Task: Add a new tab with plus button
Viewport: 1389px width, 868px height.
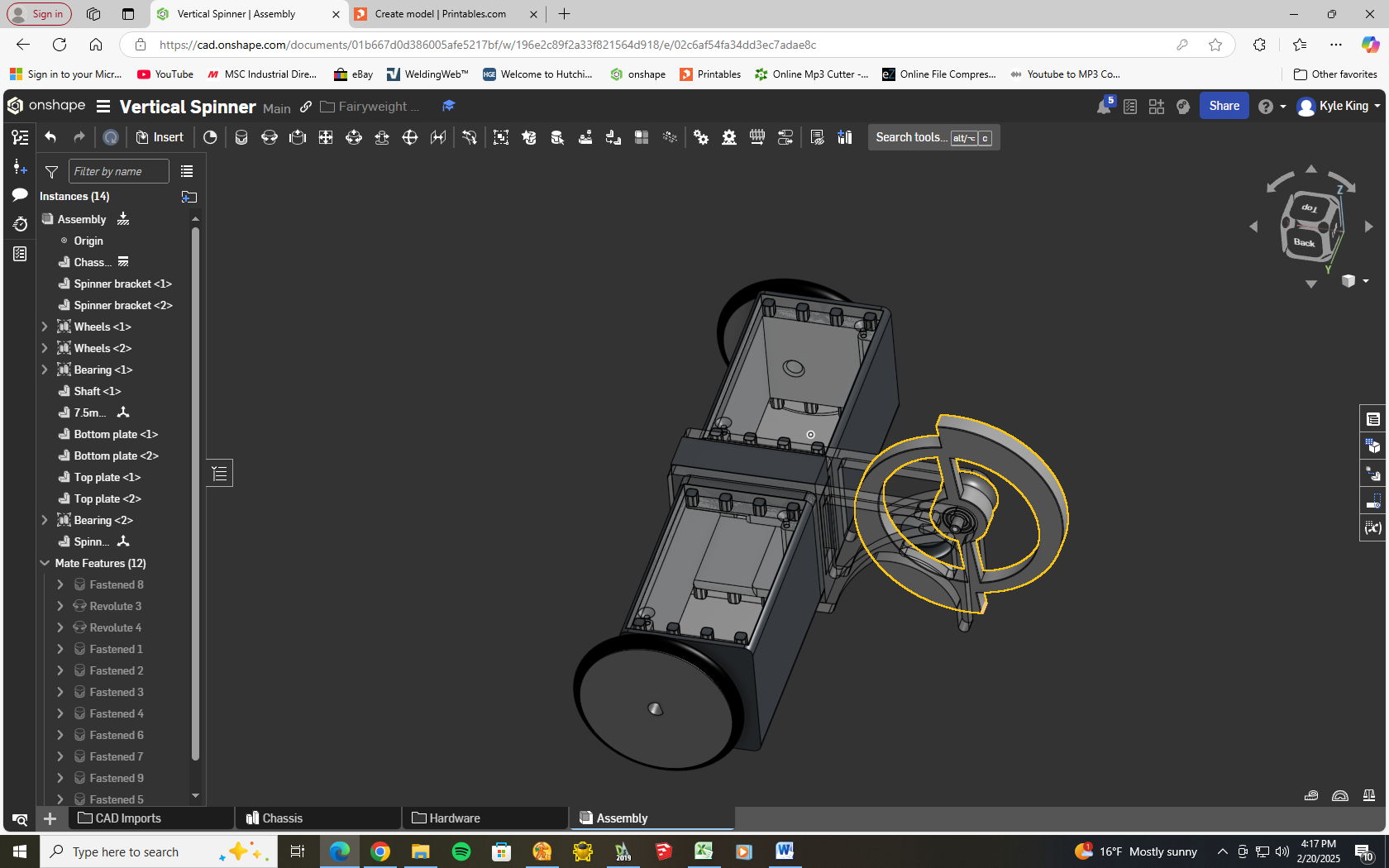Action: click(x=564, y=14)
